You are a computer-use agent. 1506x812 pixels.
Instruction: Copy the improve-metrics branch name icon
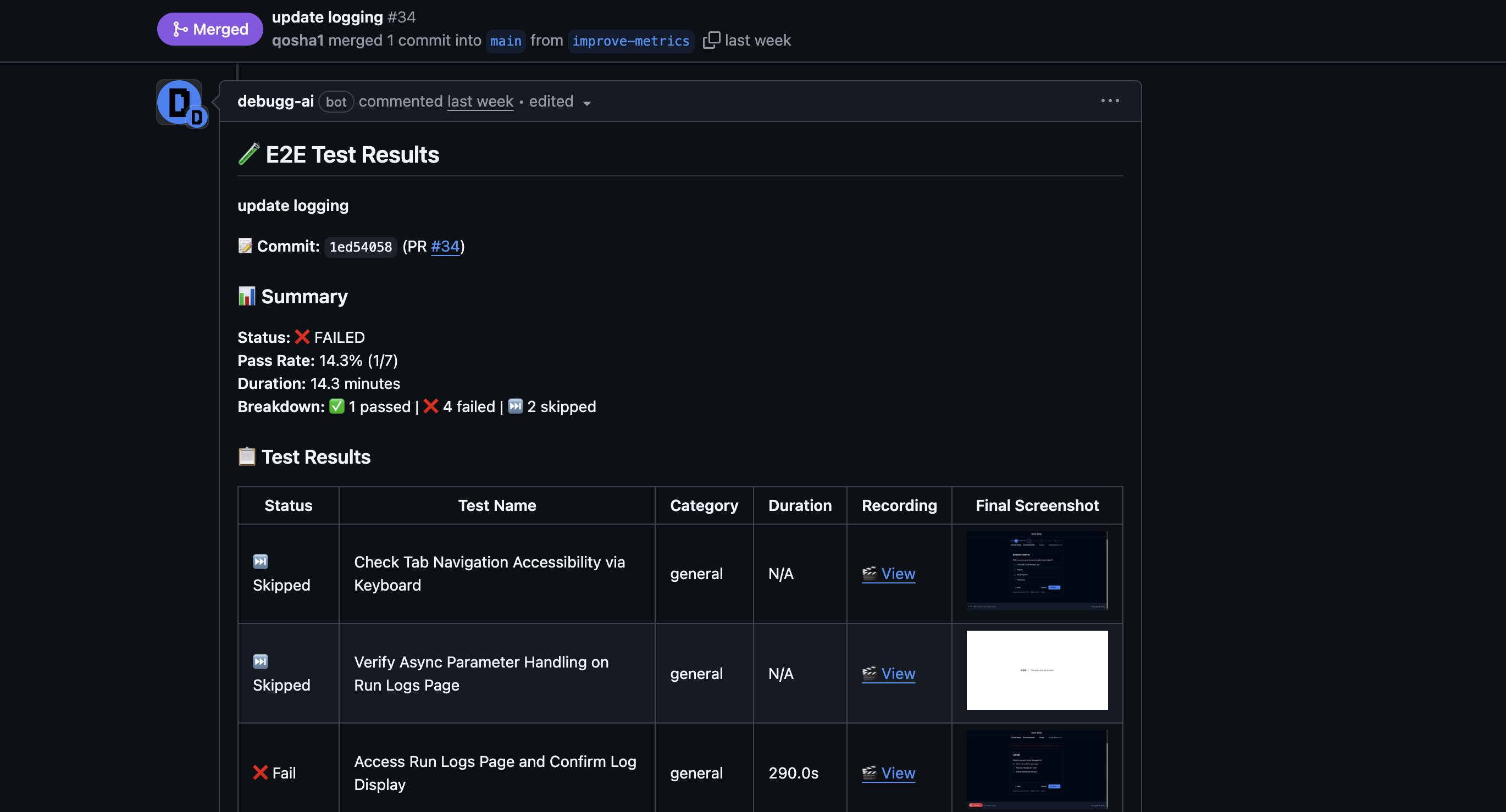pos(711,40)
